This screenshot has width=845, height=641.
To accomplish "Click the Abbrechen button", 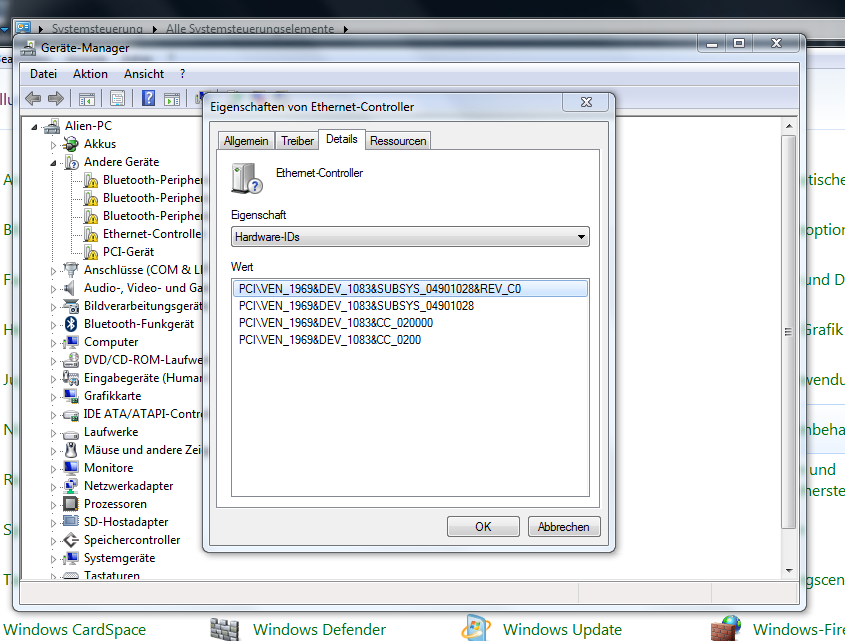I will pyautogui.click(x=564, y=526).
